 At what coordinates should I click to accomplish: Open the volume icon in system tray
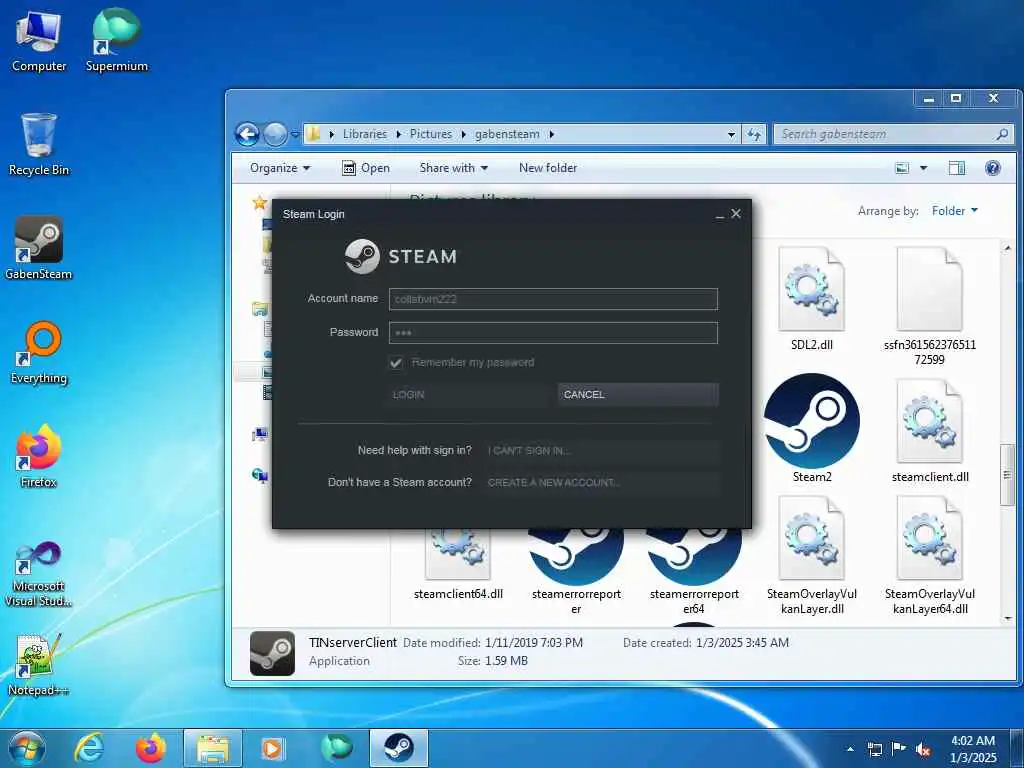[923, 750]
